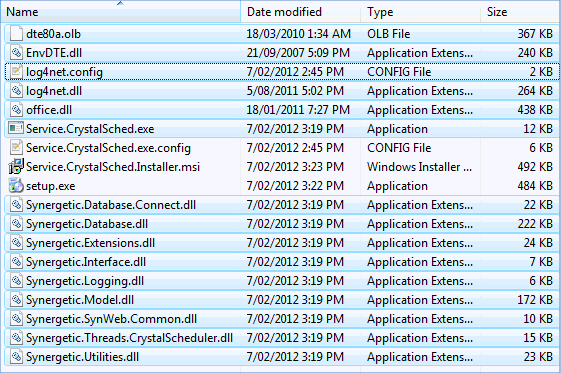561x373 pixels.
Task: Click the 12 KB size cell
Action: (x=538, y=129)
